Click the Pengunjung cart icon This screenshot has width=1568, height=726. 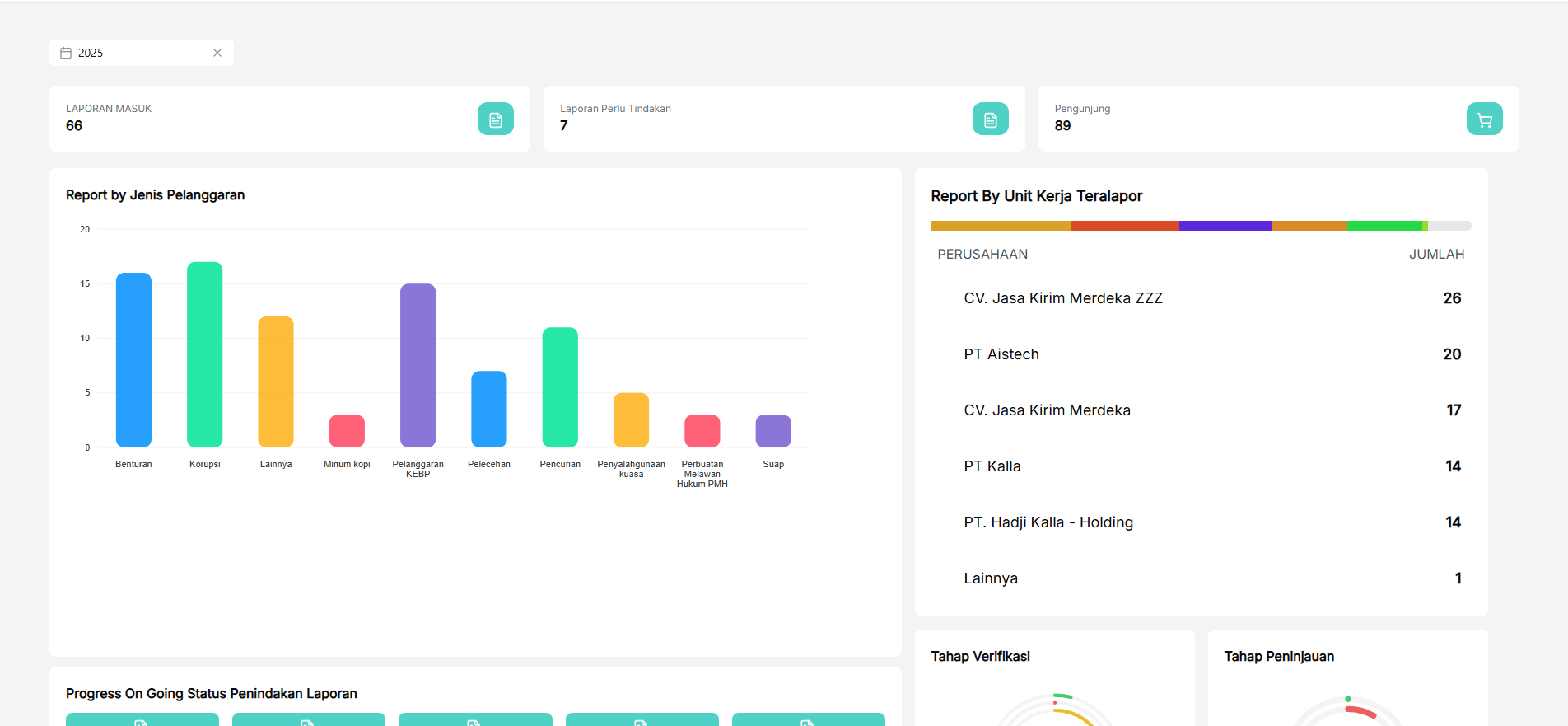point(1484,119)
